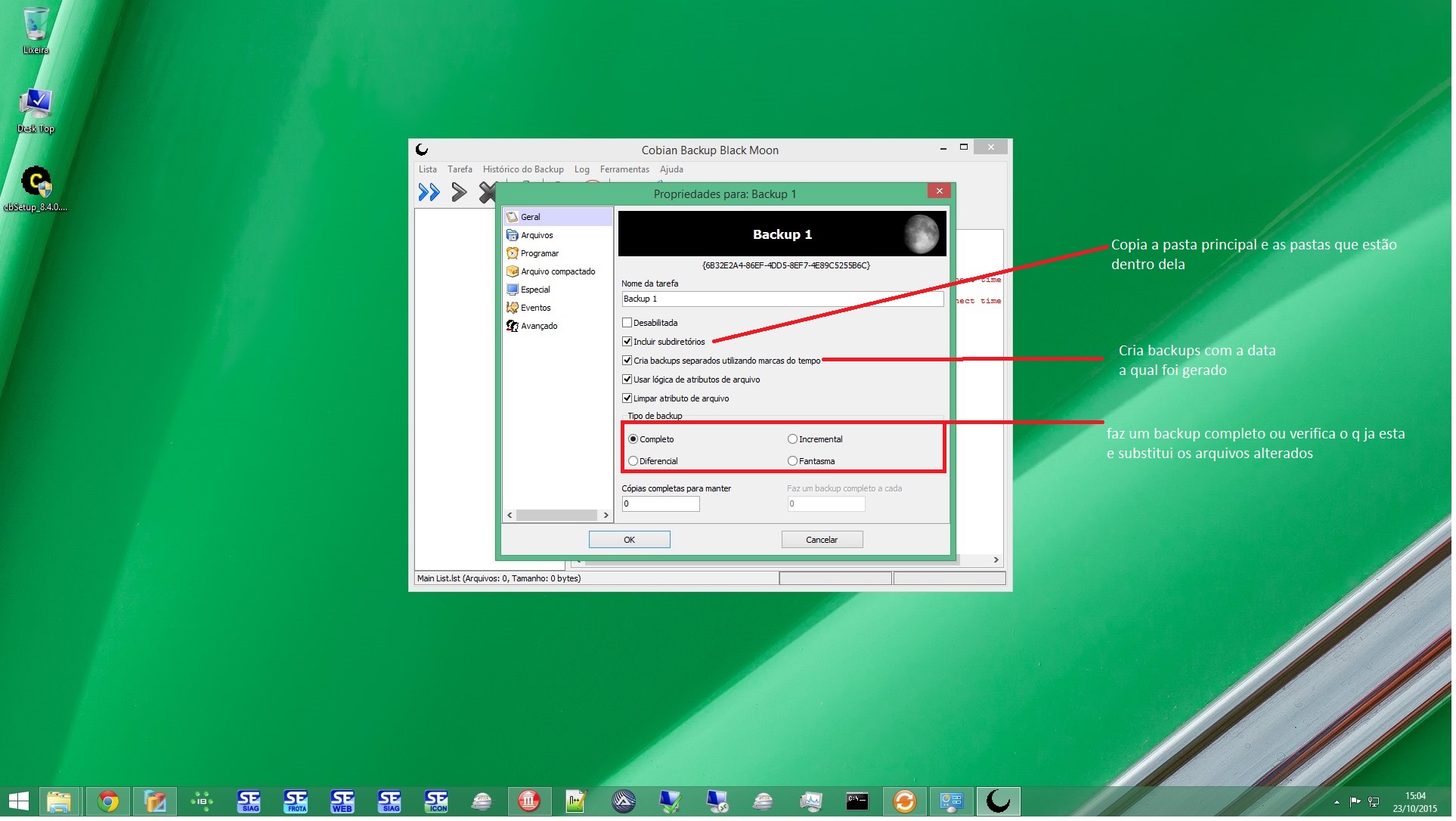The width and height of the screenshot is (1456, 821).
Task: Choose the Diferencial backup type
Action: pos(634,462)
